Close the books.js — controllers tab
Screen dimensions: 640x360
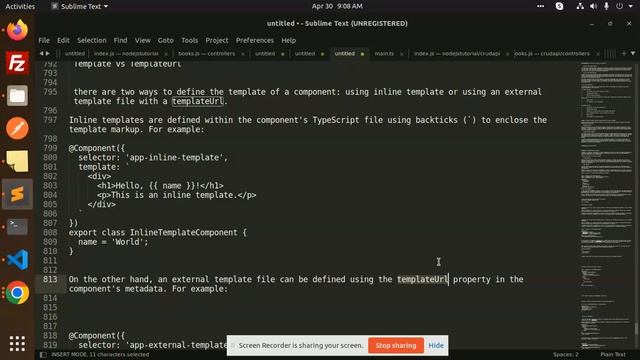(243, 54)
